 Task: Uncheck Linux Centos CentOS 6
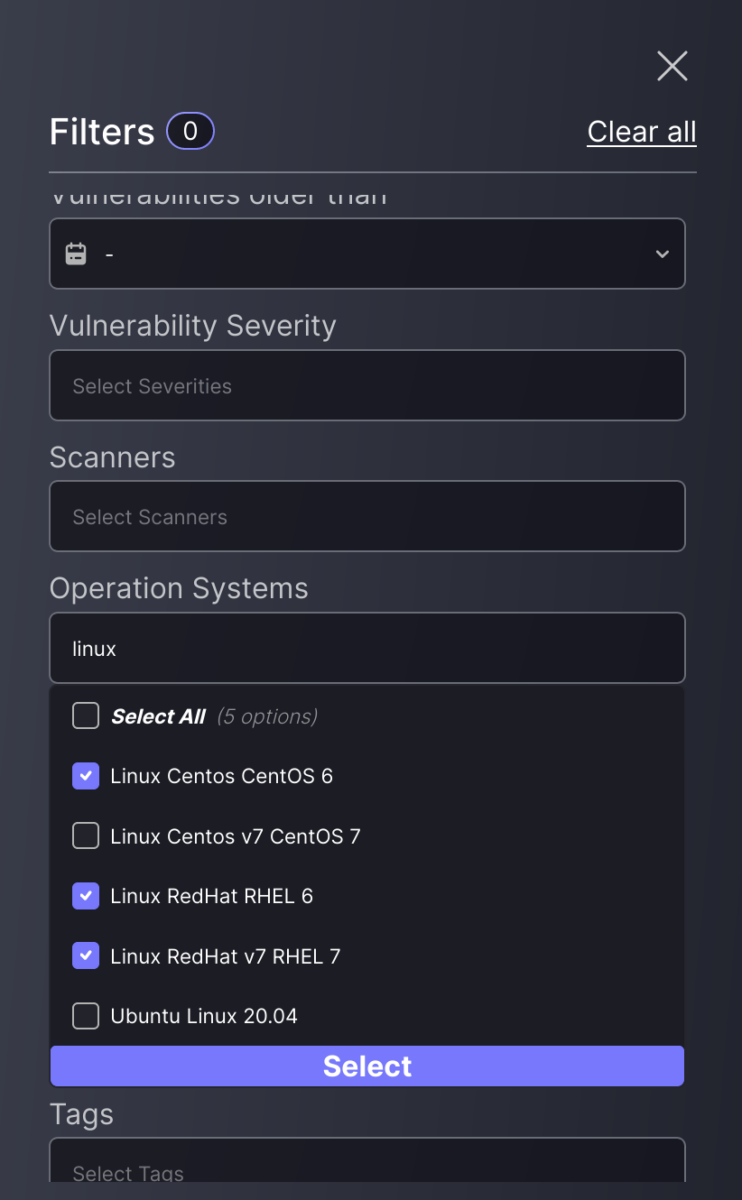click(86, 776)
